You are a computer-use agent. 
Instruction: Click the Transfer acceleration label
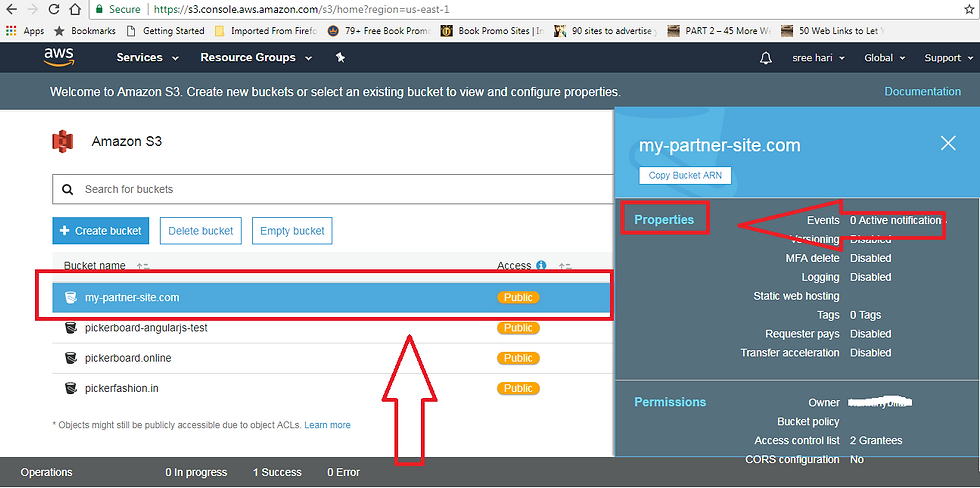[790, 352]
